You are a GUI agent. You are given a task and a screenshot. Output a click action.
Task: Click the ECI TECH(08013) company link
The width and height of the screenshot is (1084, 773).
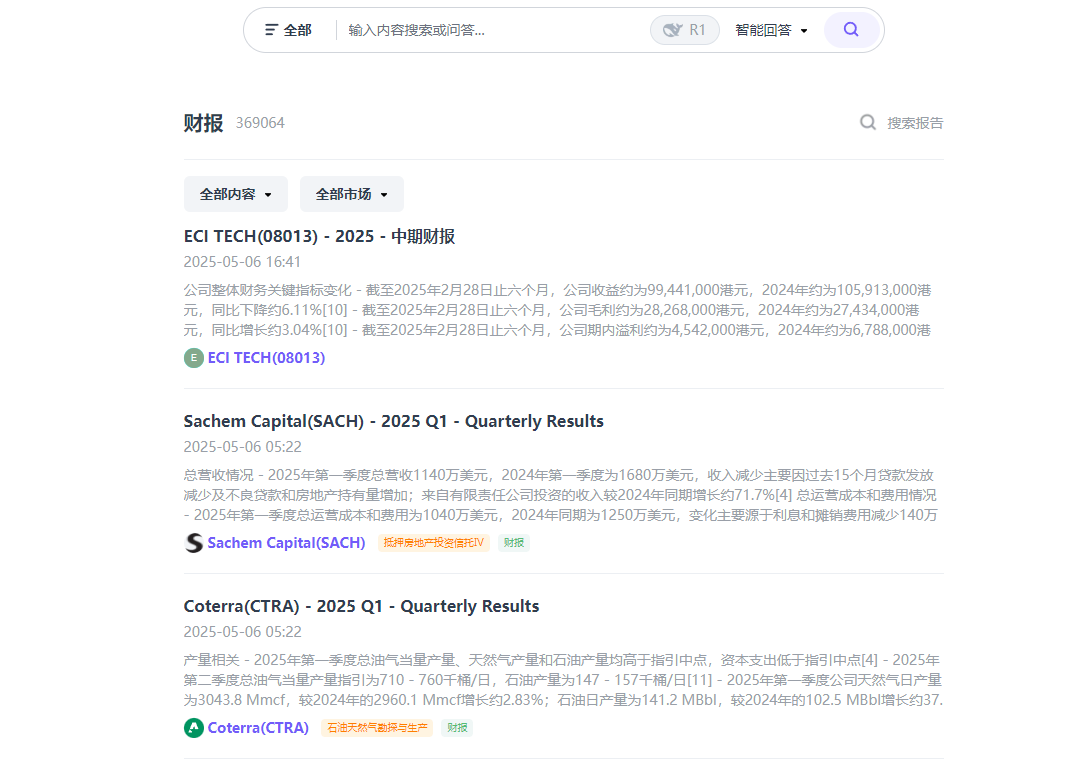pos(266,358)
